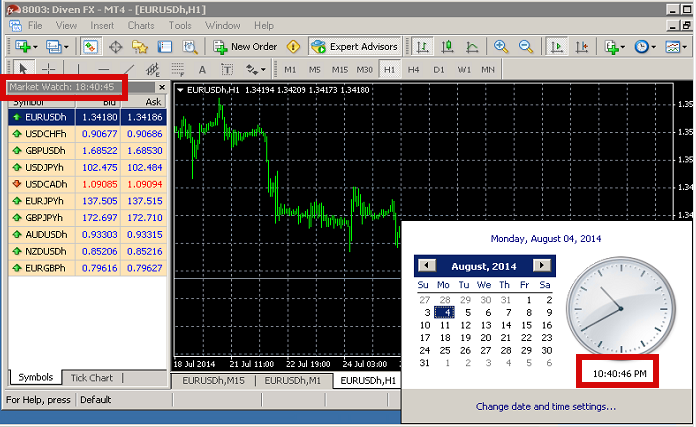The image size is (696, 427).
Task: Open the new chart plus dropdown arrow
Action: point(36,47)
